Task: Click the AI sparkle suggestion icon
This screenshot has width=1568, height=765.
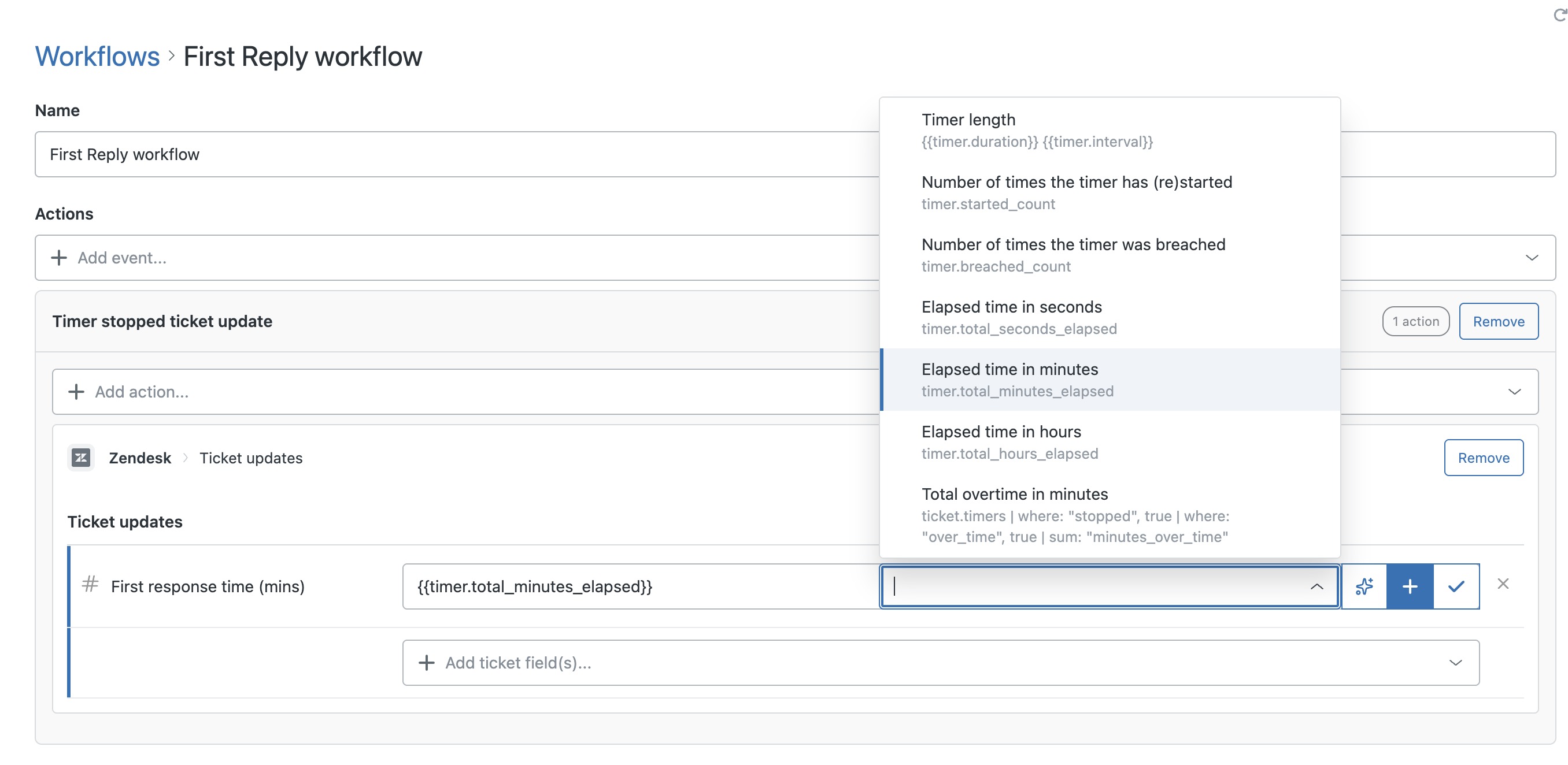Action: click(1364, 586)
